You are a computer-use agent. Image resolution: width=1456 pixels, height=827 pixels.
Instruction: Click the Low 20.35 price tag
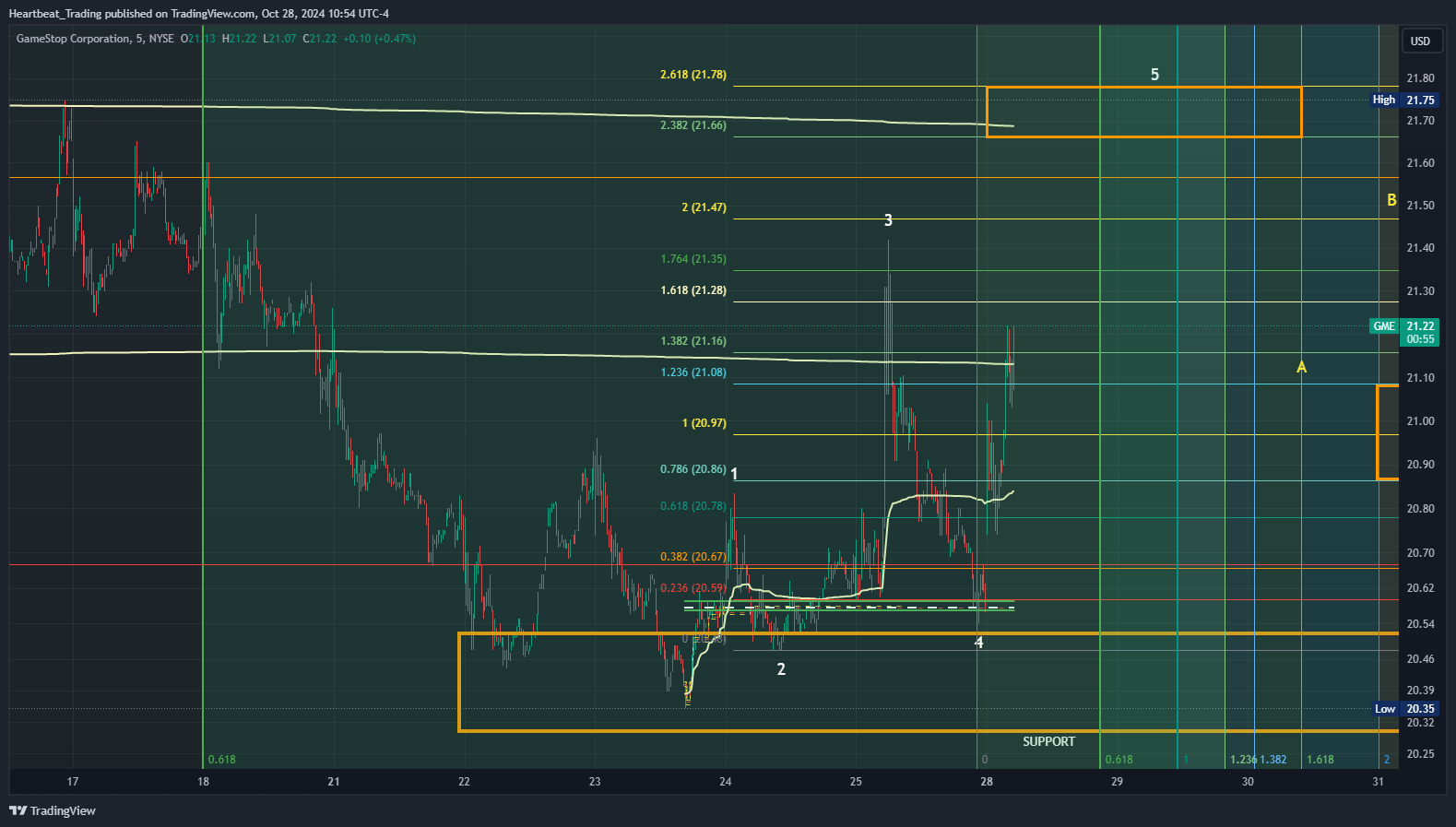click(x=1405, y=709)
